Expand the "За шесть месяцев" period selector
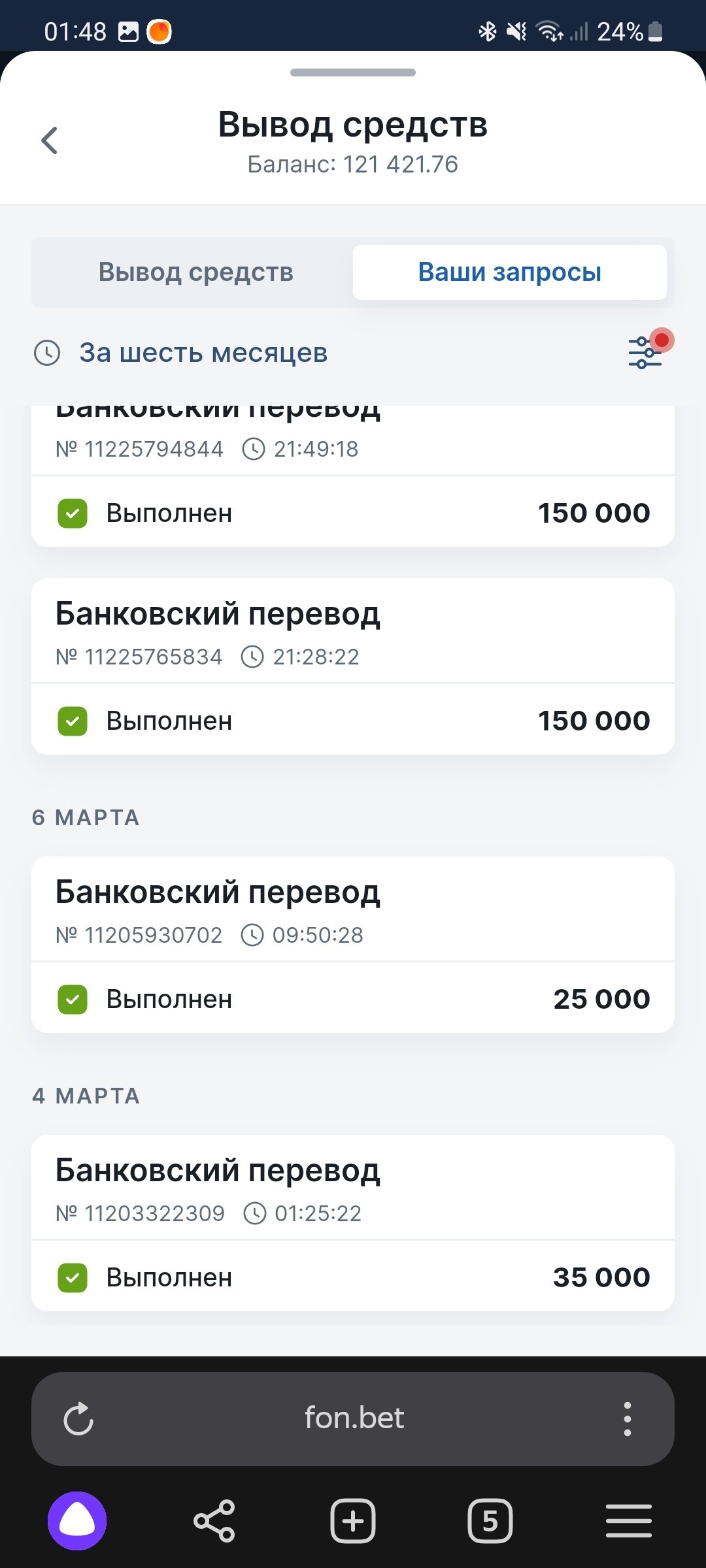Screen dimensions: 706x1568 pyautogui.click(x=203, y=353)
